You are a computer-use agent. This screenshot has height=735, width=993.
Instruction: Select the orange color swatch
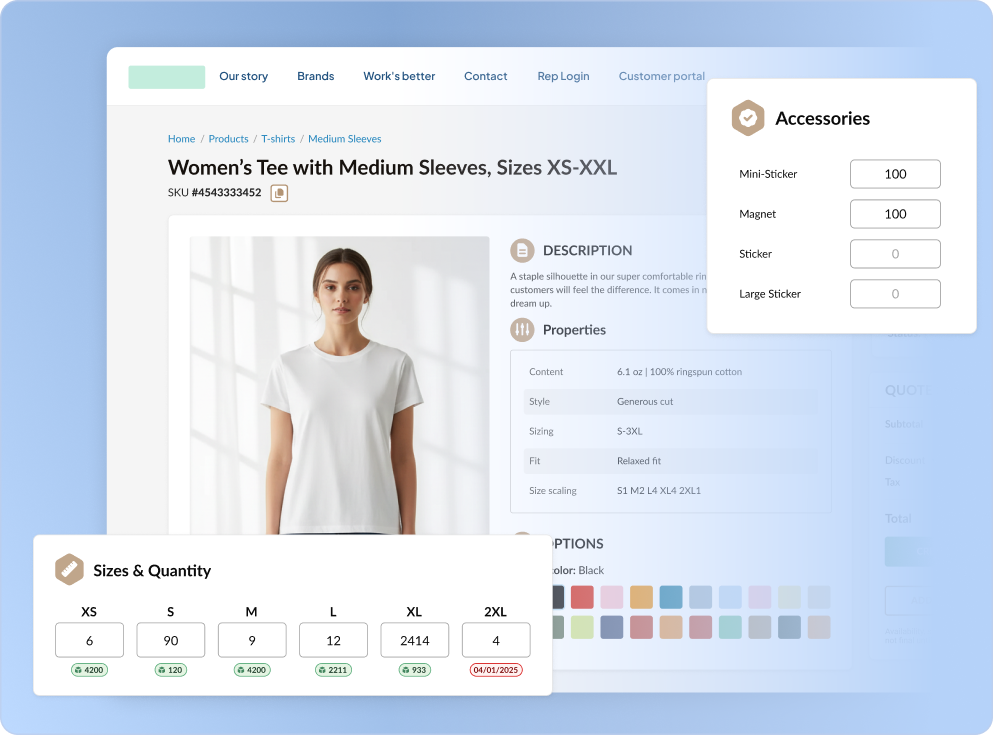pos(641,597)
